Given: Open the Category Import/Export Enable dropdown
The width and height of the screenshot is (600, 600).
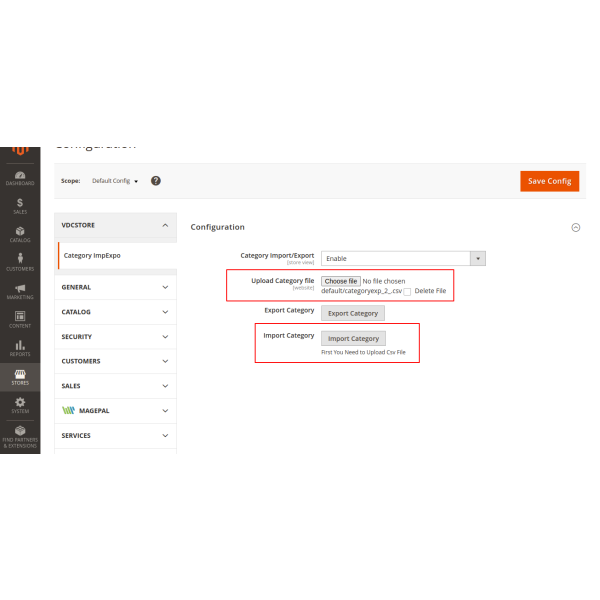Looking at the screenshot, I should pos(403,258).
